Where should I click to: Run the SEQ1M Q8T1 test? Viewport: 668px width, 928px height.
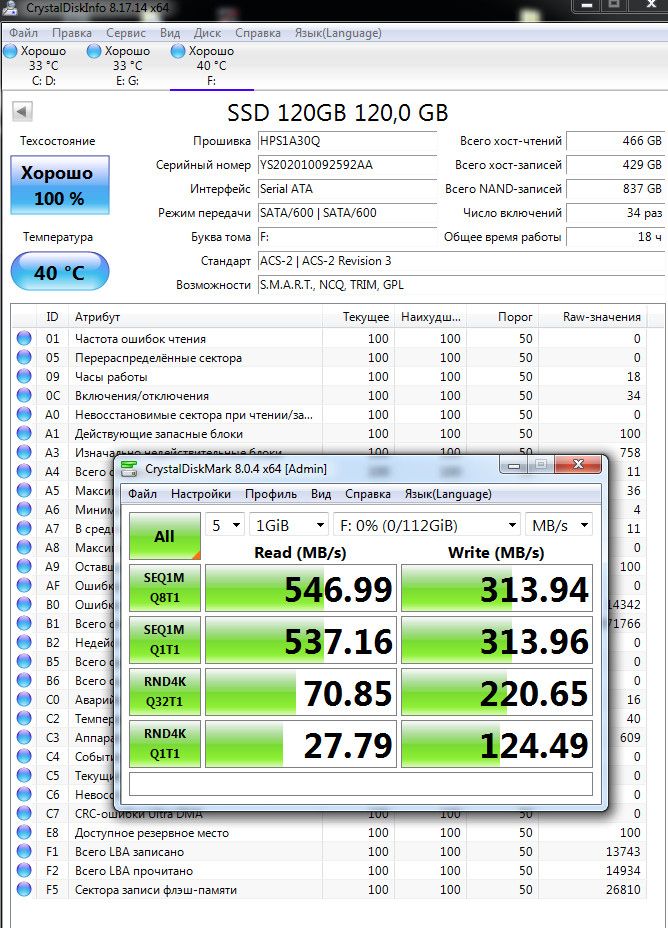coord(164,588)
